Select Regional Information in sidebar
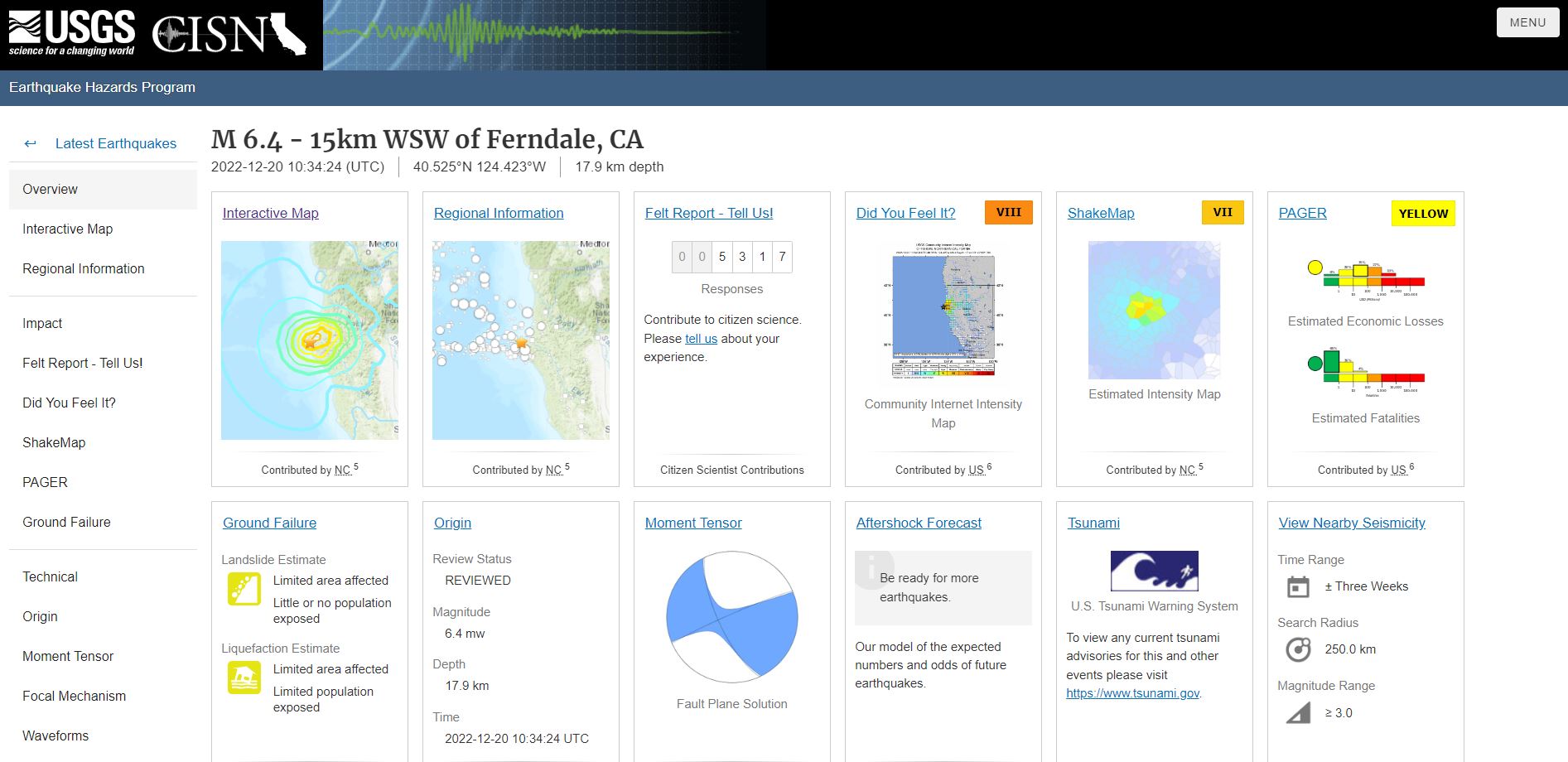This screenshot has width=1568, height=762. (x=103, y=268)
